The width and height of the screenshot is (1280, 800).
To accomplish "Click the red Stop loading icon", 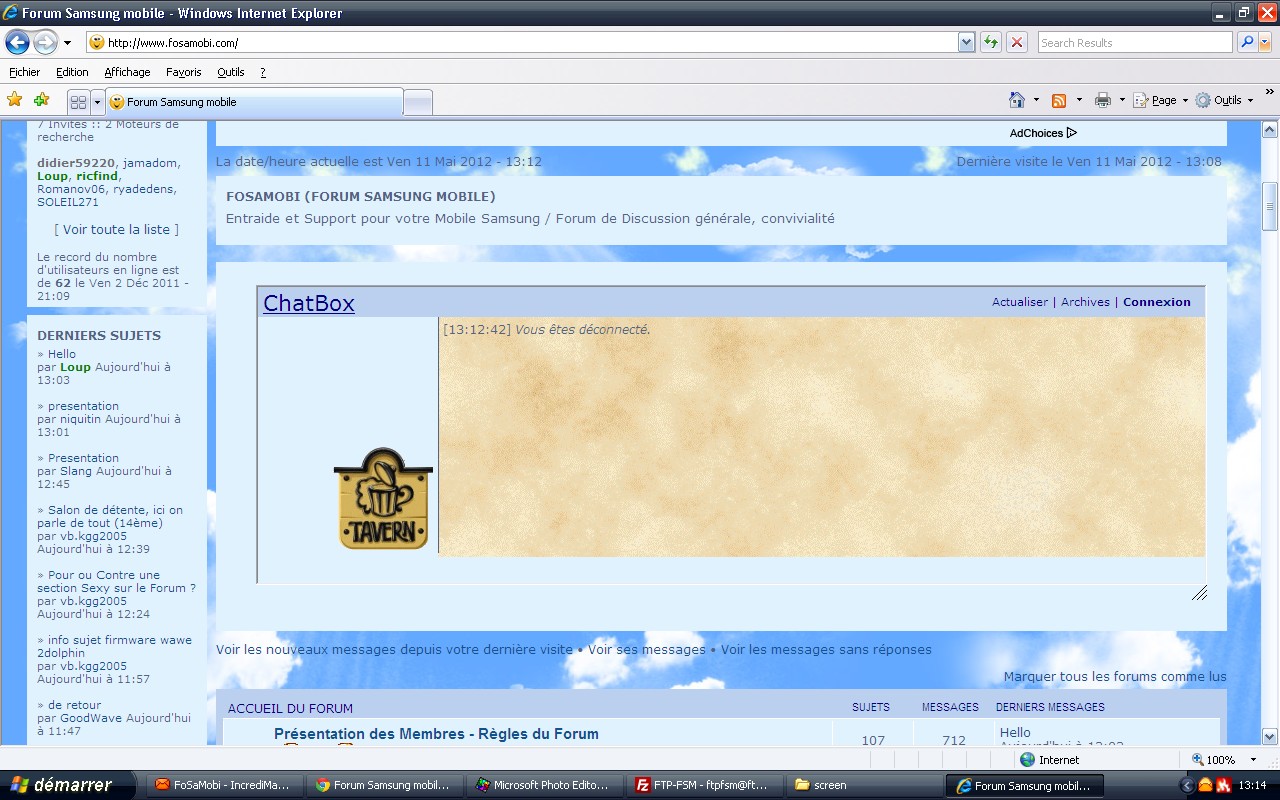I will tap(1017, 42).
